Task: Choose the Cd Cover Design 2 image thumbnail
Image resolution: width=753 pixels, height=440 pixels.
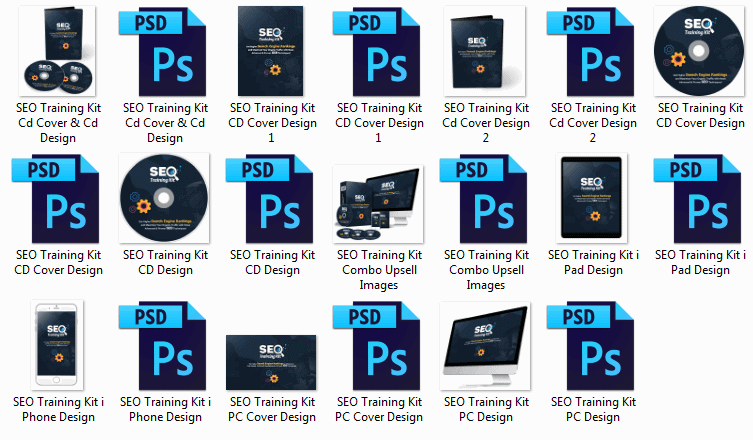Action: tap(485, 51)
